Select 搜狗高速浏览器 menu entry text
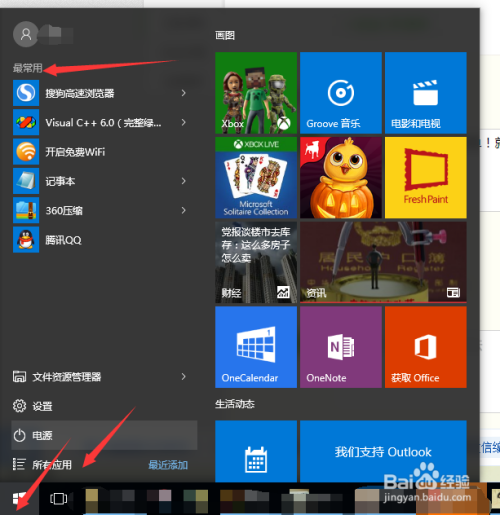The height and width of the screenshot is (515, 500). click(x=80, y=93)
